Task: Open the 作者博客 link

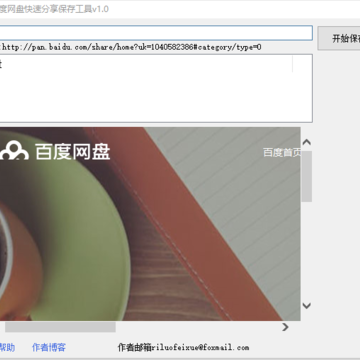Action: (x=49, y=348)
